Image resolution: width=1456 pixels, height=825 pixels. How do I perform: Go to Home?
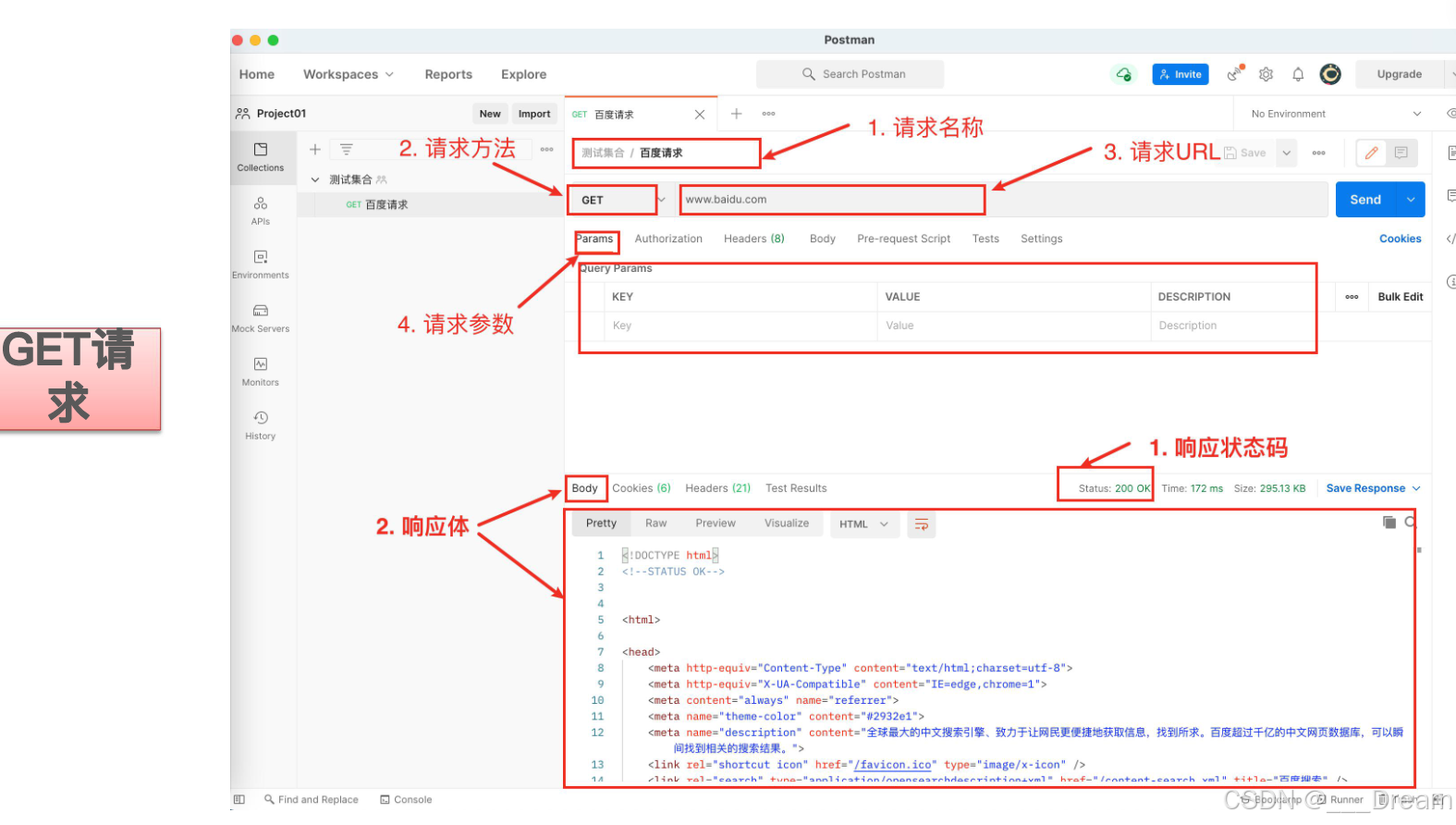tap(257, 74)
